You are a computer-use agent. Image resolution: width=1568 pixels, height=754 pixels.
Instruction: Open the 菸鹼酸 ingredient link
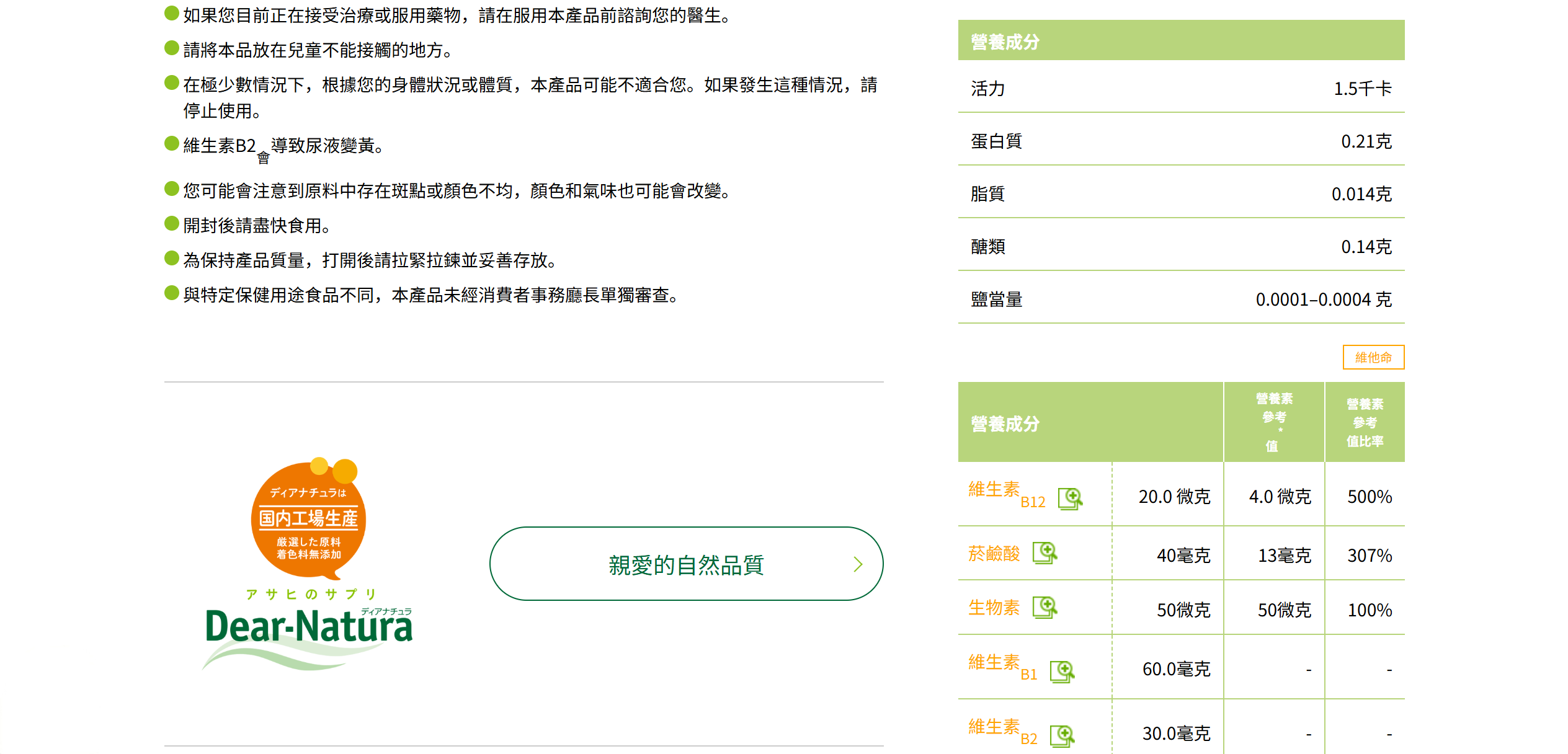click(x=994, y=553)
